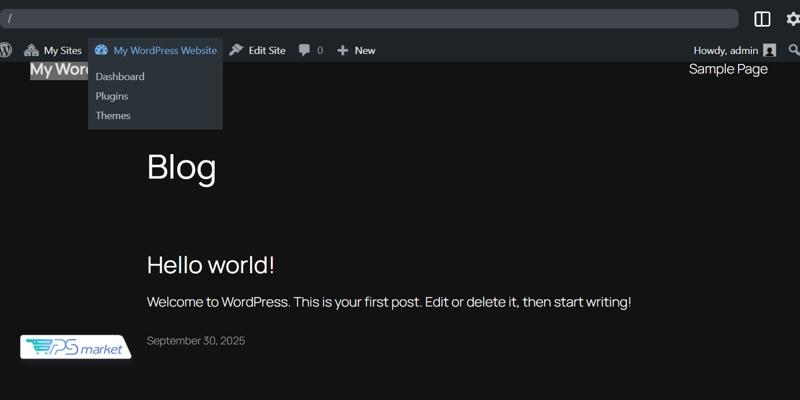The image size is (800, 400).
Task: Click the September 30, 2025 post date
Action: [x=196, y=341]
